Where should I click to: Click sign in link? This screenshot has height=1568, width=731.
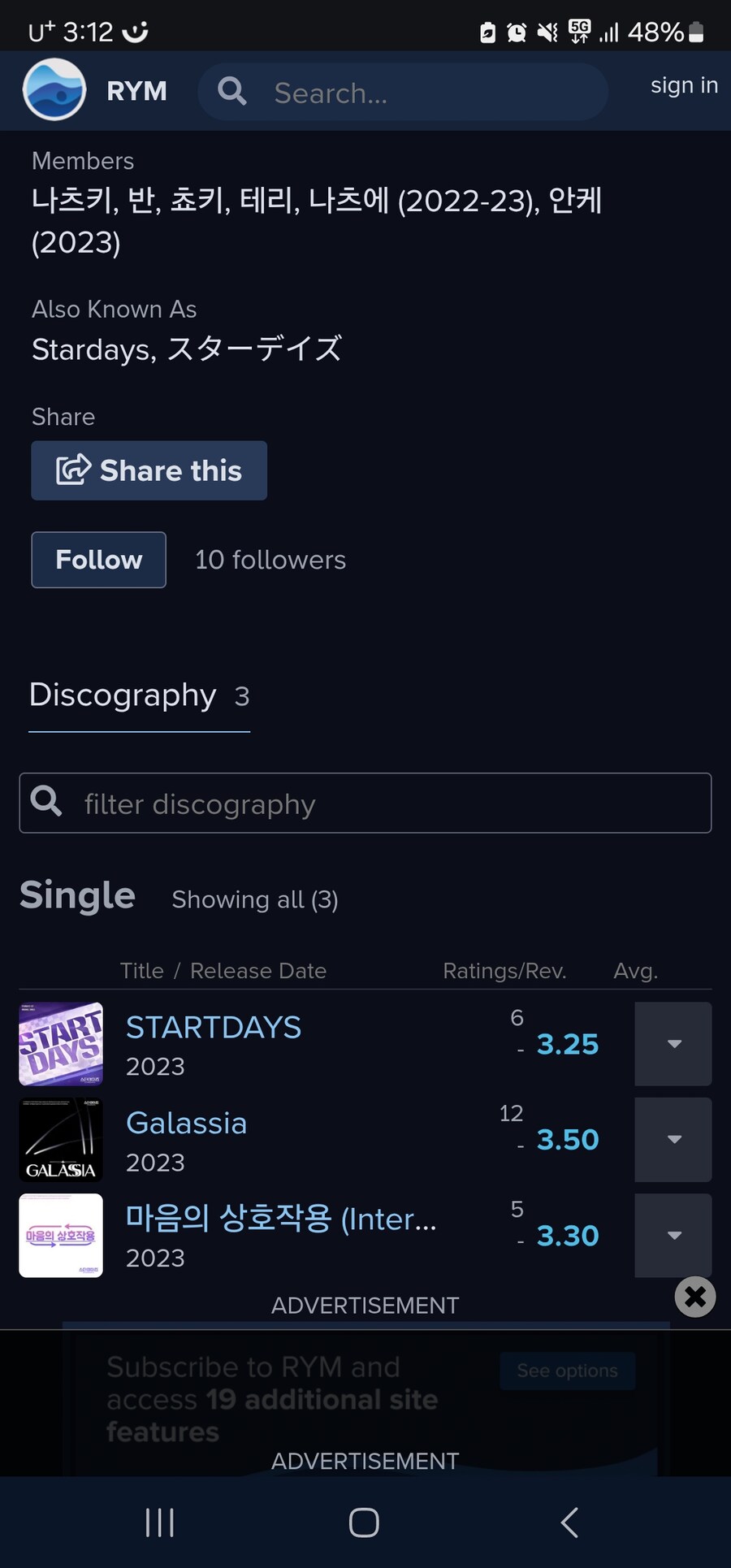click(x=684, y=84)
